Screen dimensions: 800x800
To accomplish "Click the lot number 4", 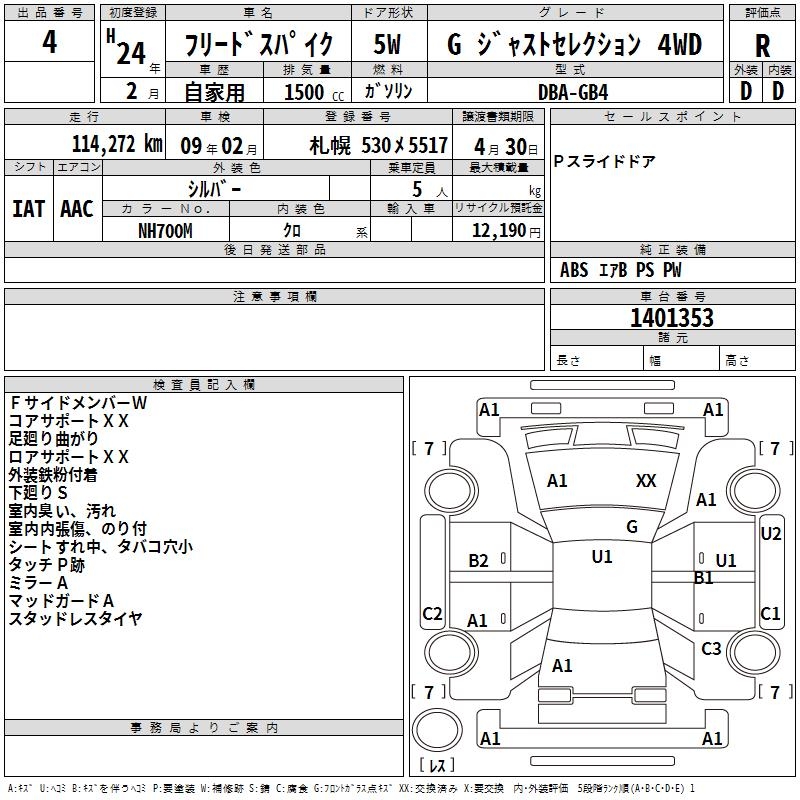I will 50,43.
